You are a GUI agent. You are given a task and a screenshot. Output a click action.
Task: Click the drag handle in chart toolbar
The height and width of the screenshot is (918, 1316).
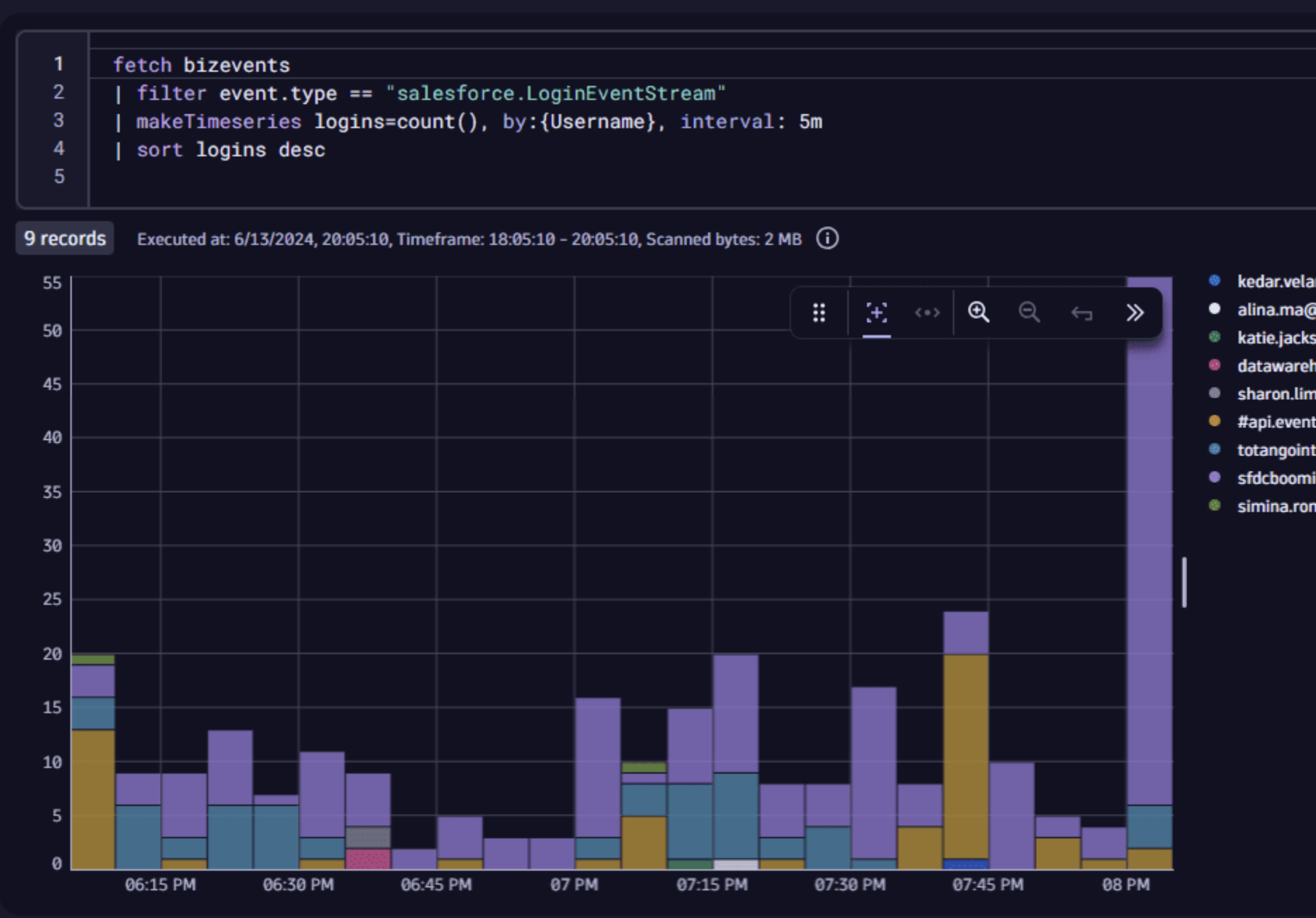tap(818, 313)
